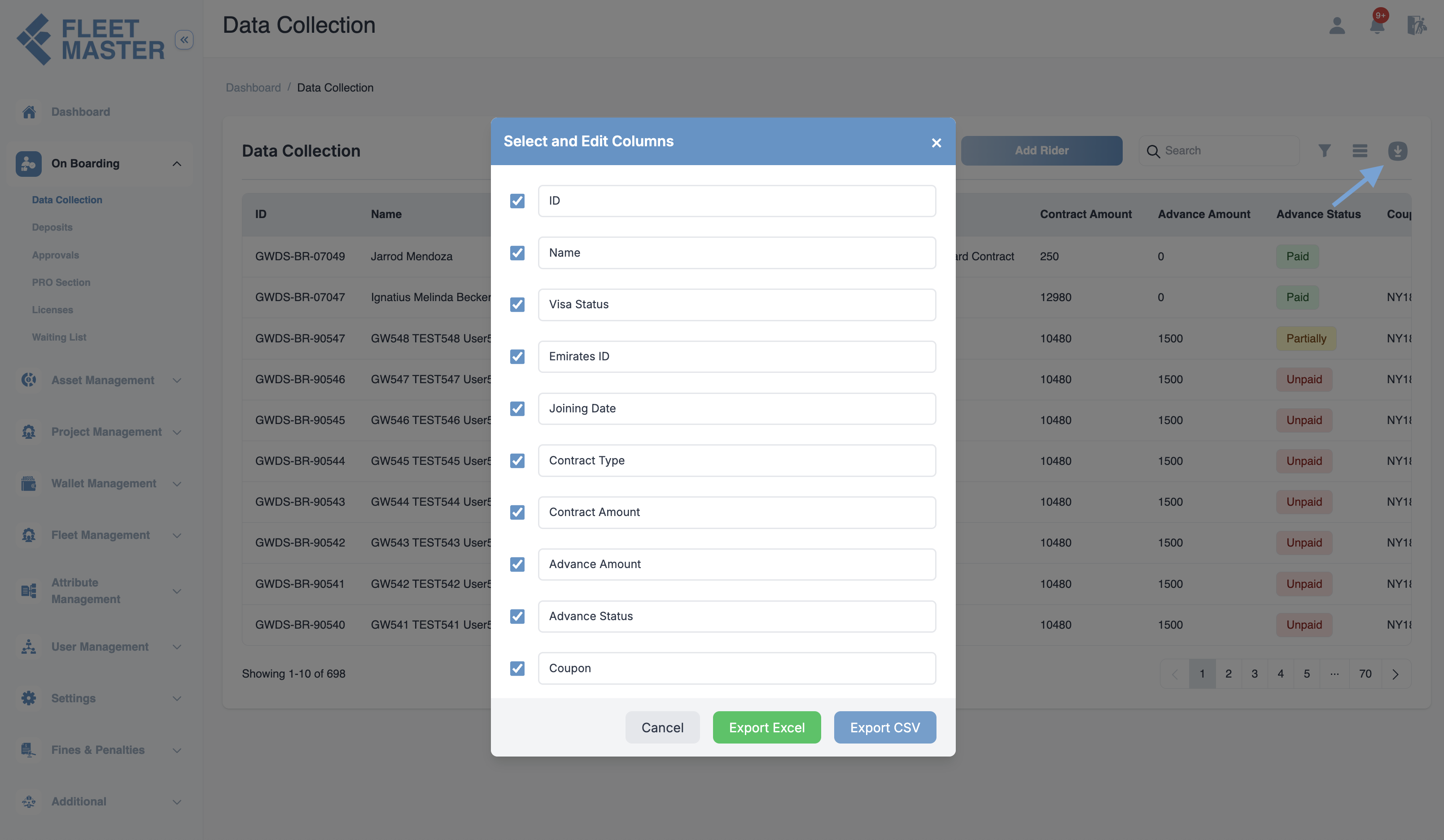The width and height of the screenshot is (1444, 840).
Task: Uncheck the Contract Type checkbox
Action: (x=517, y=461)
